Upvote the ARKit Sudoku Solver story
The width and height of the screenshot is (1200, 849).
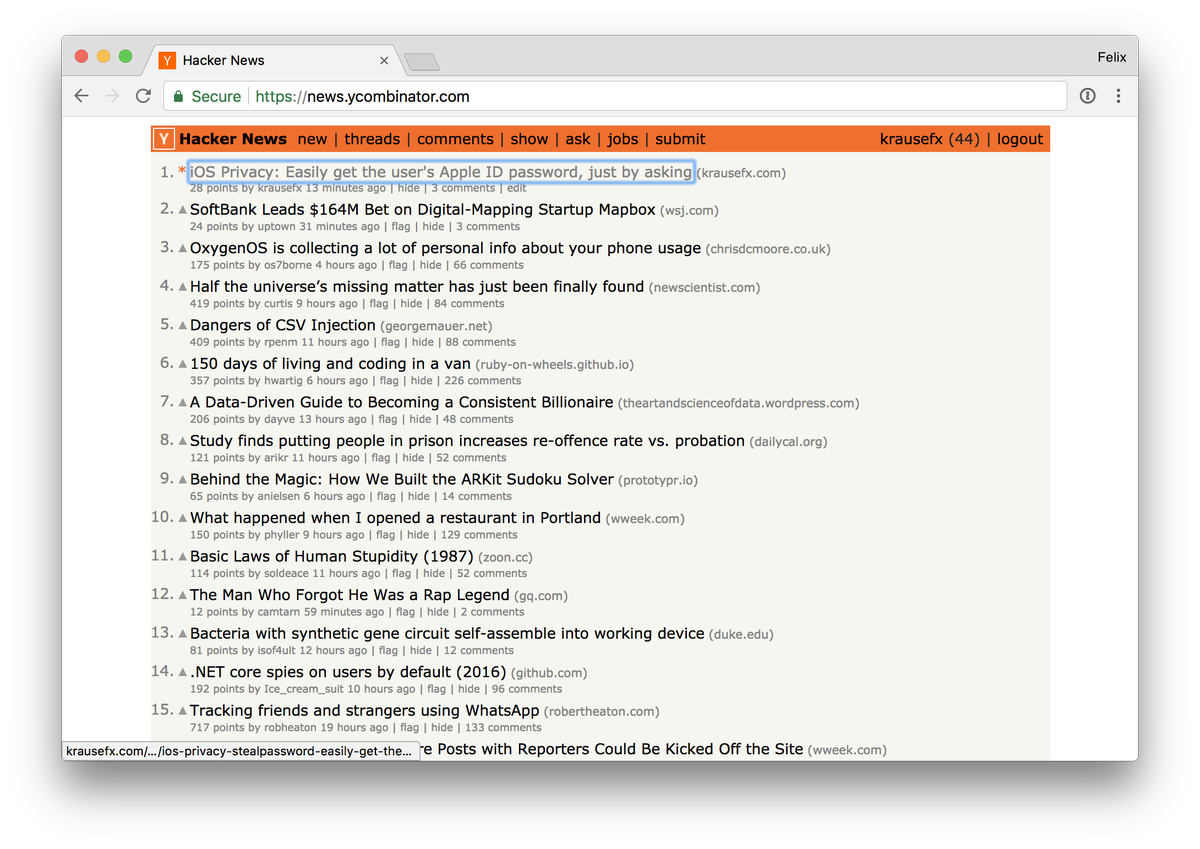pyautogui.click(x=183, y=480)
